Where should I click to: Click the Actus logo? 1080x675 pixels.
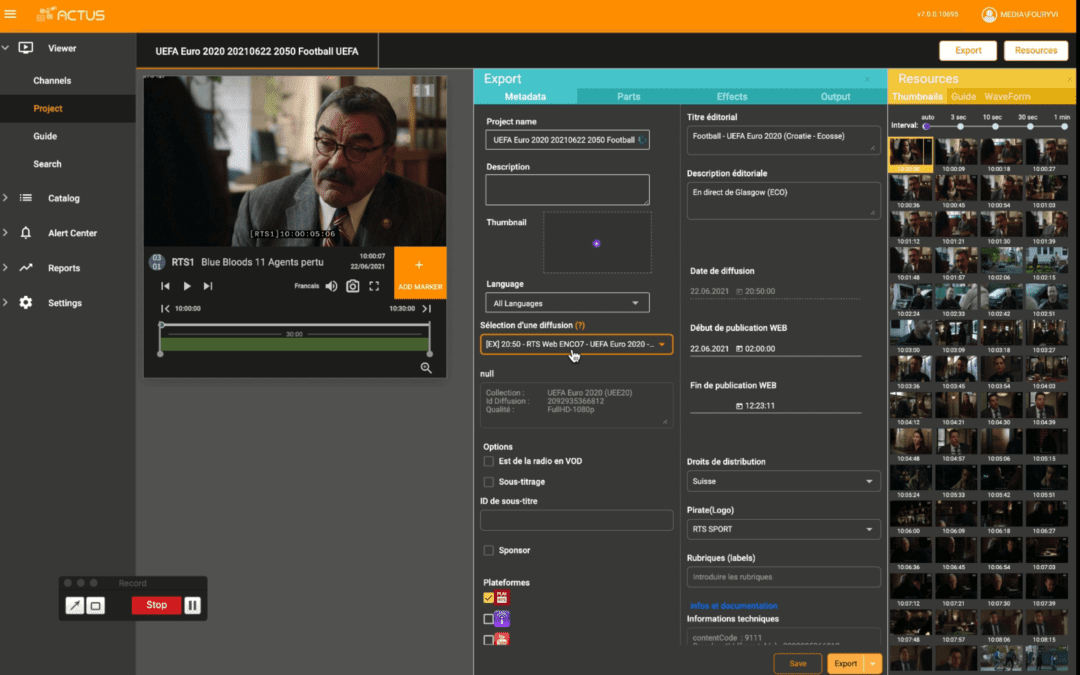[71, 14]
